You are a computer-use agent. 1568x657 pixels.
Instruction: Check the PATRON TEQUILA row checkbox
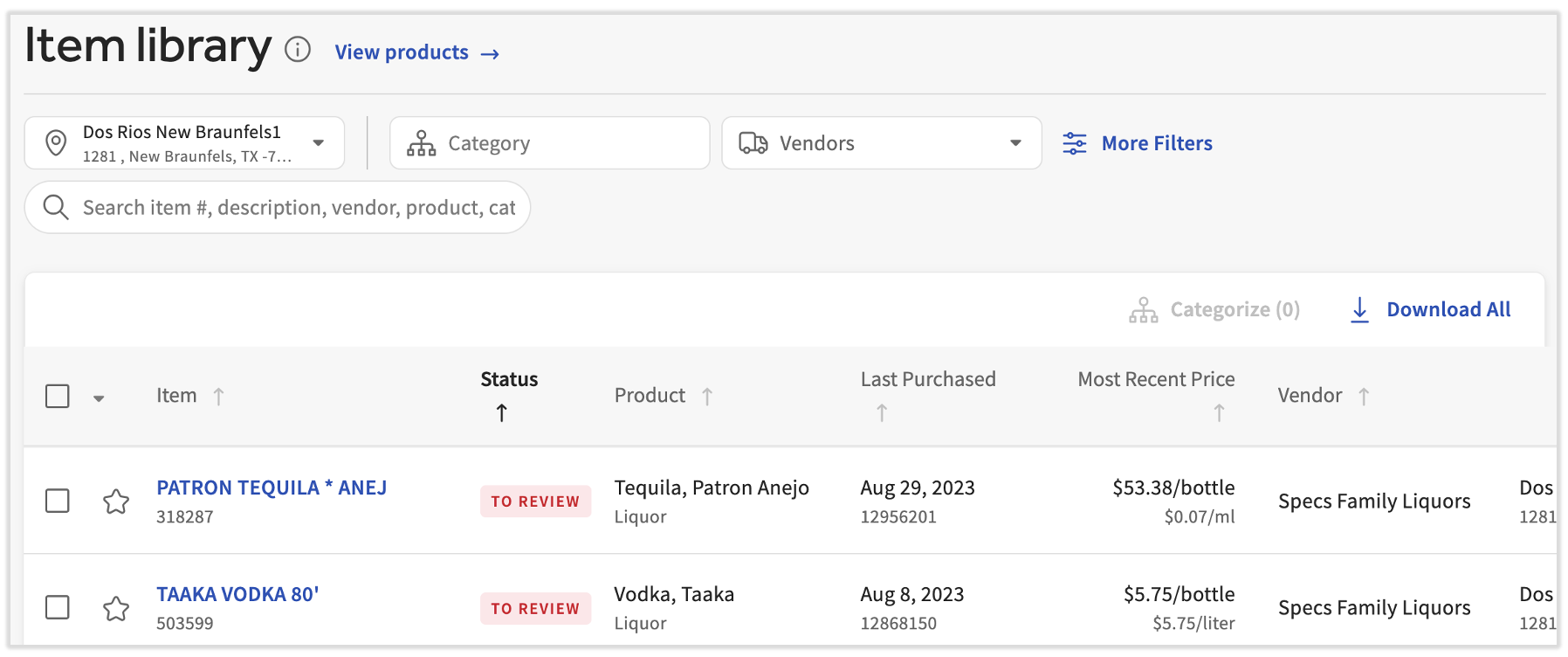58,501
